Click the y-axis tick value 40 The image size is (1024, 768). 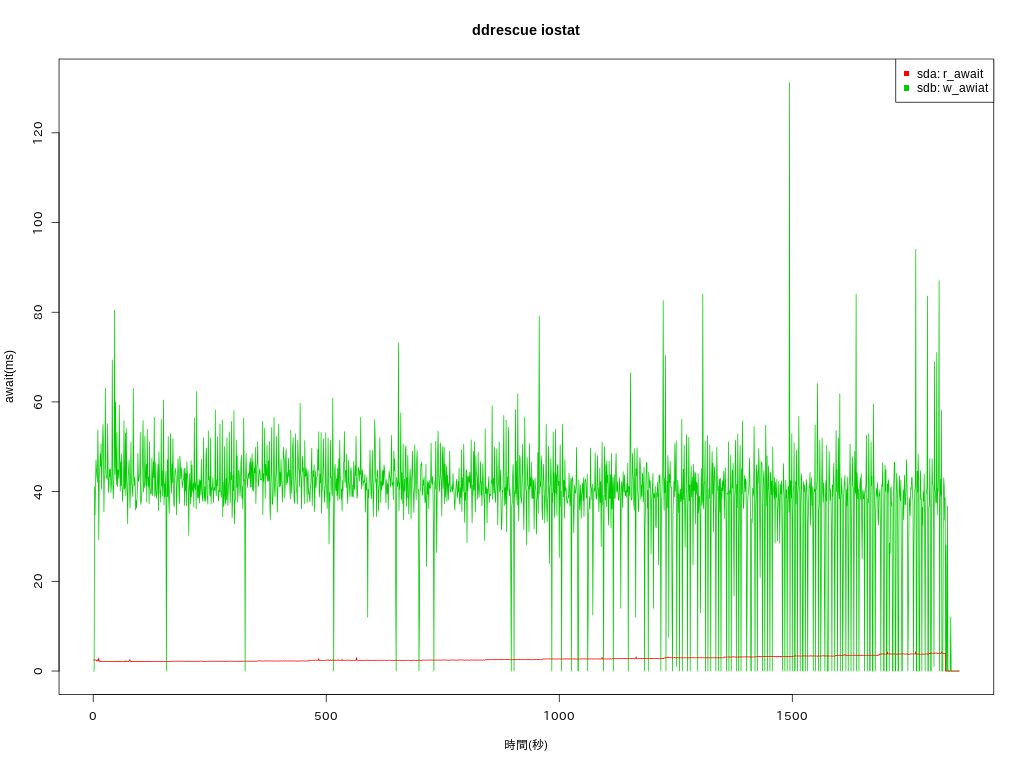click(x=38, y=491)
